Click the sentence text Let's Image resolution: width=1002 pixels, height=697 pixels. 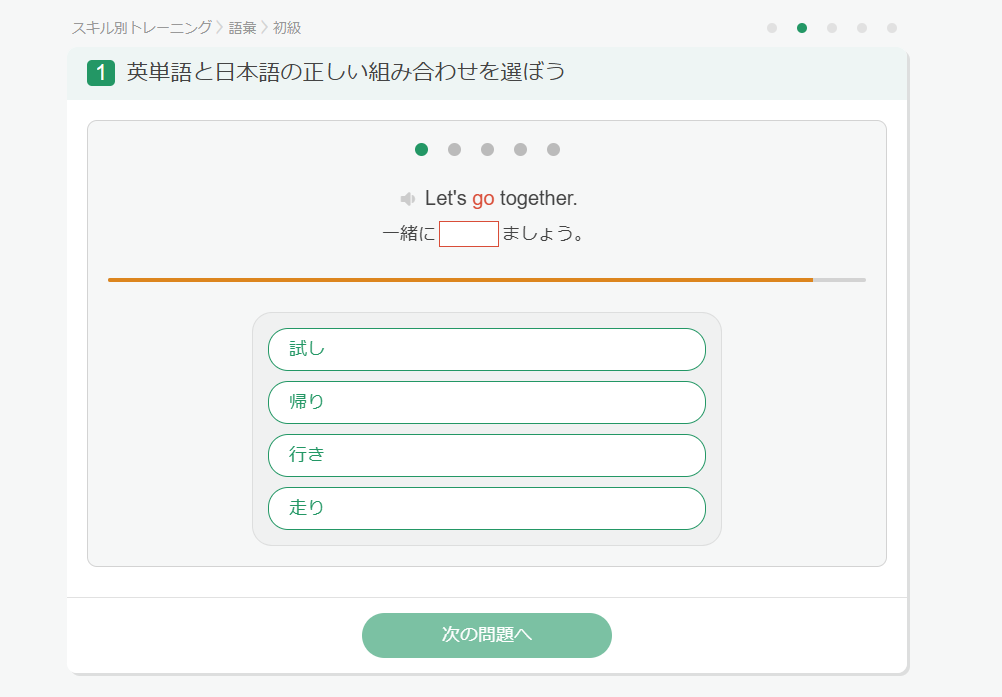pos(445,198)
